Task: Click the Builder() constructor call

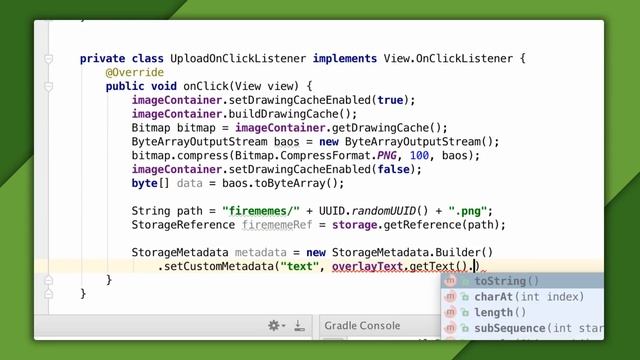Action: tap(464, 253)
